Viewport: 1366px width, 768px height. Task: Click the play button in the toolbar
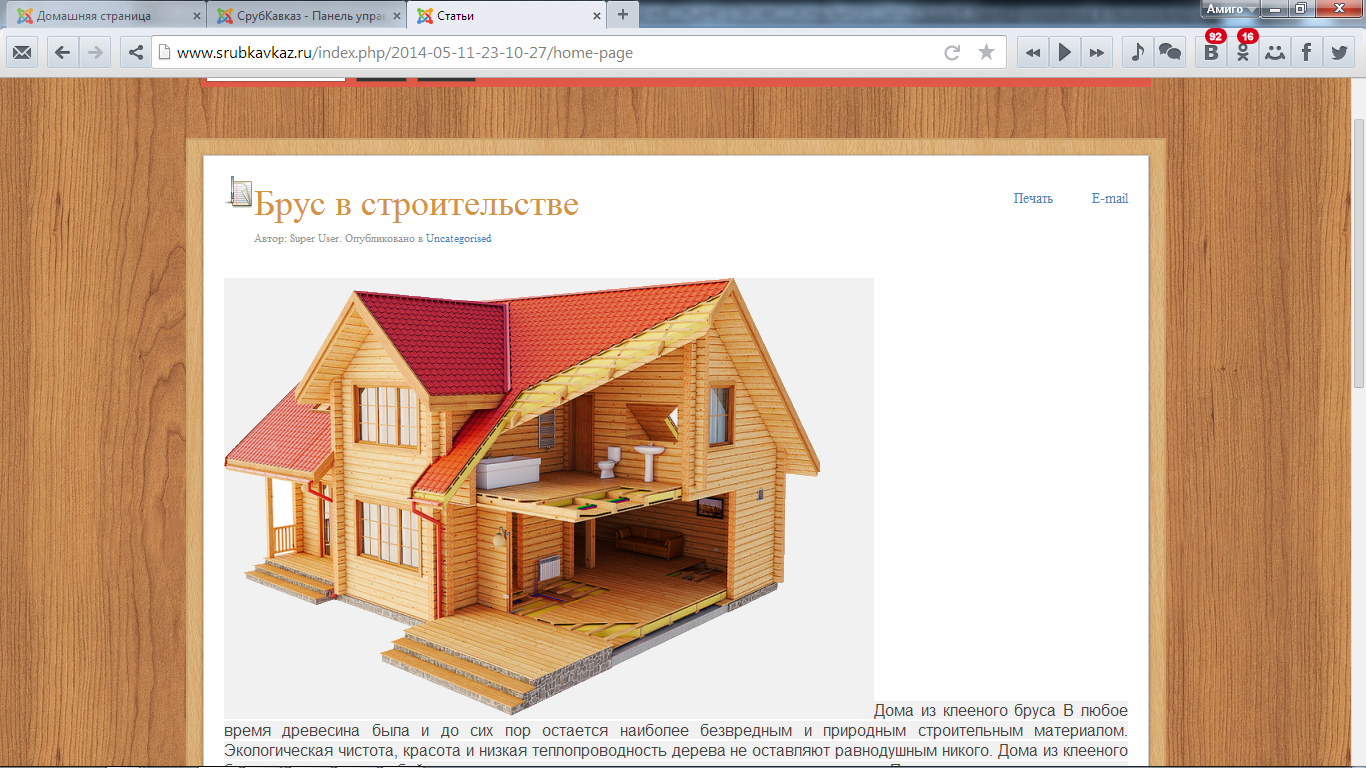click(1065, 53)
